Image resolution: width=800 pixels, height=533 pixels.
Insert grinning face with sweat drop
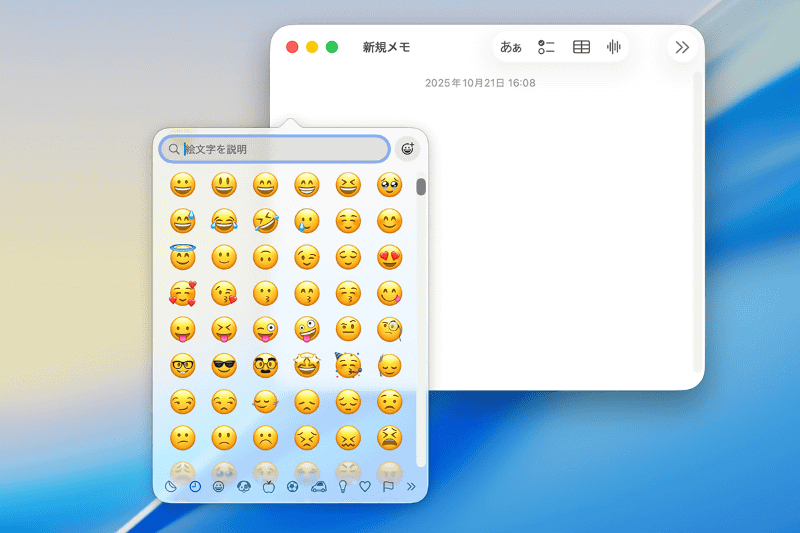(x=183, y=221)
